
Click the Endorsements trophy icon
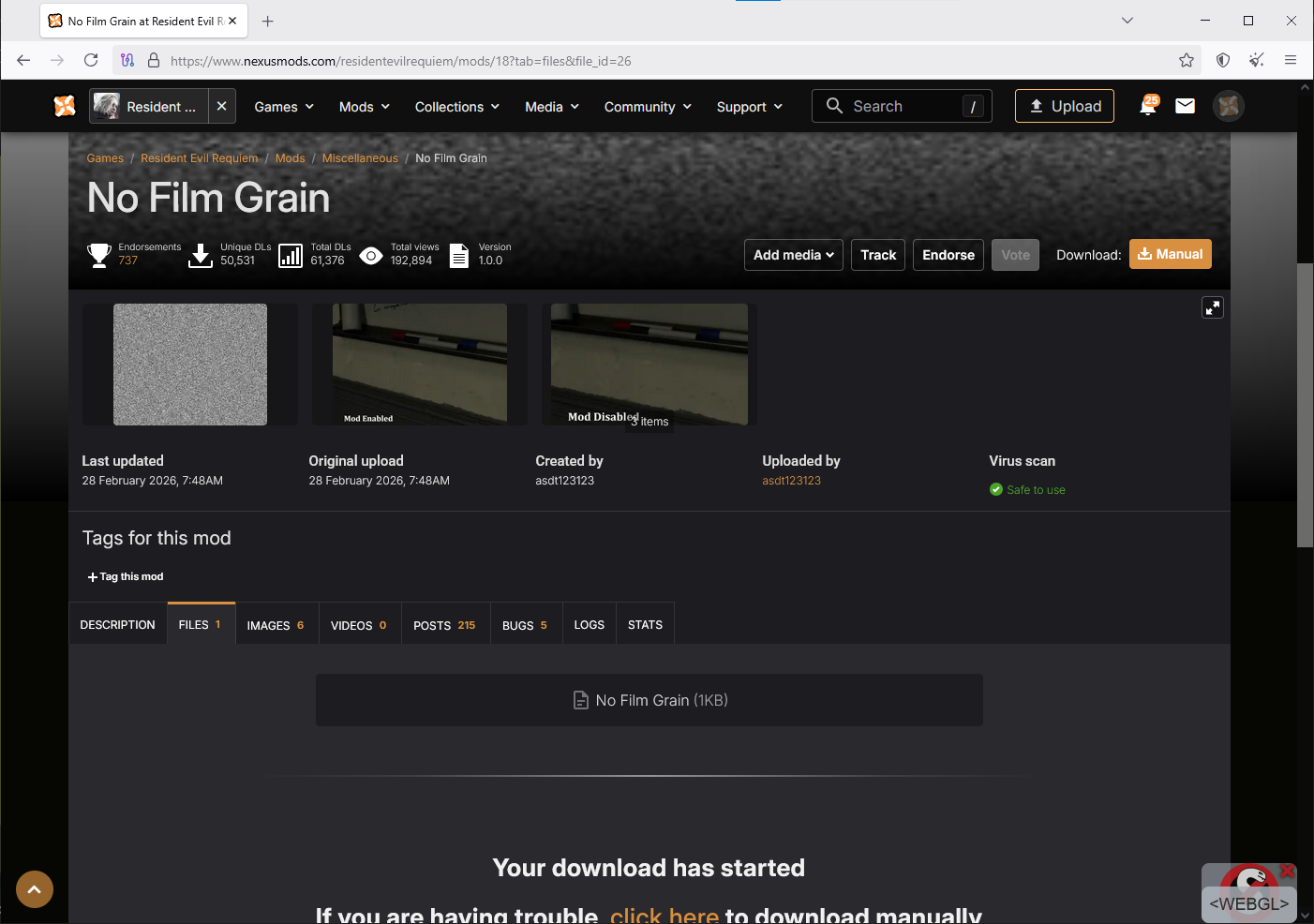click(99, 255)
